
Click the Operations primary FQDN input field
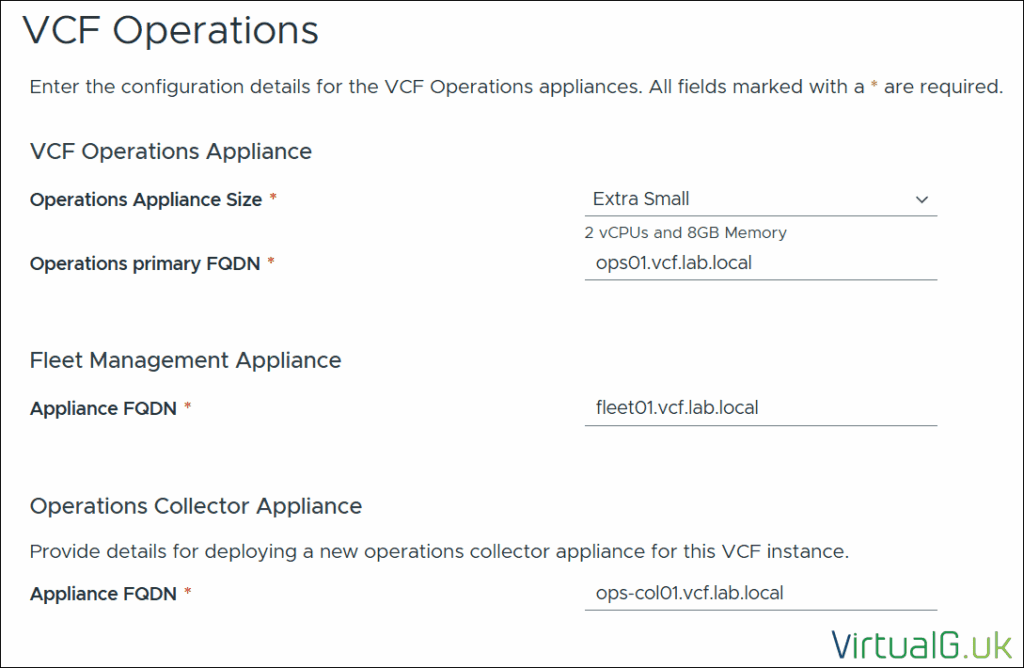click(760, 263)
